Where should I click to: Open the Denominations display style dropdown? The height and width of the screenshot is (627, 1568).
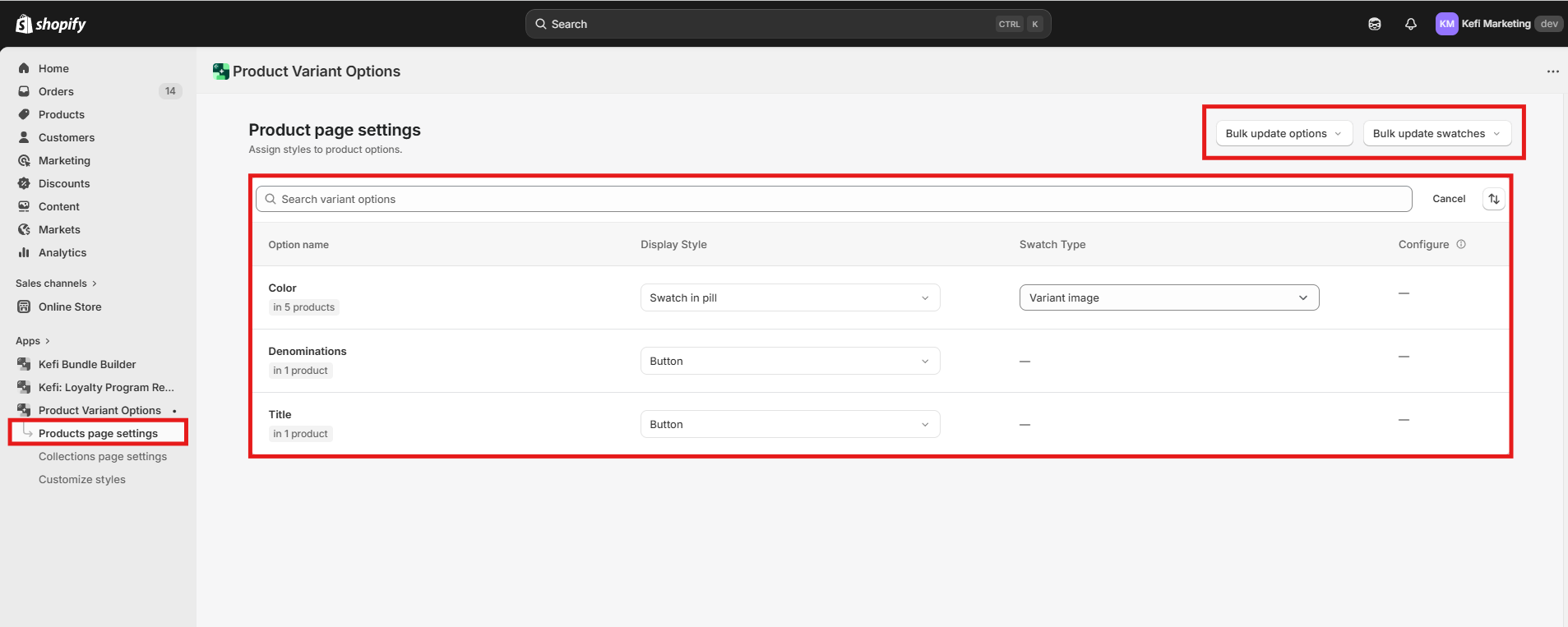[789, 361]
